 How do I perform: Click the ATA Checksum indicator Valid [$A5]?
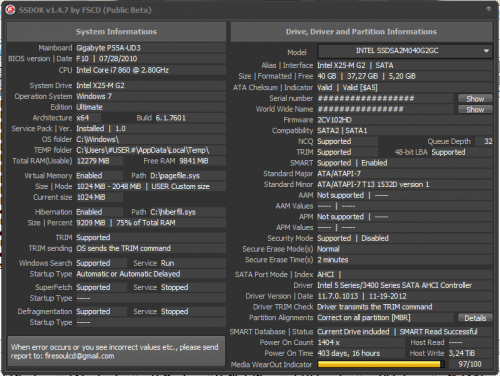coord(360,88)
